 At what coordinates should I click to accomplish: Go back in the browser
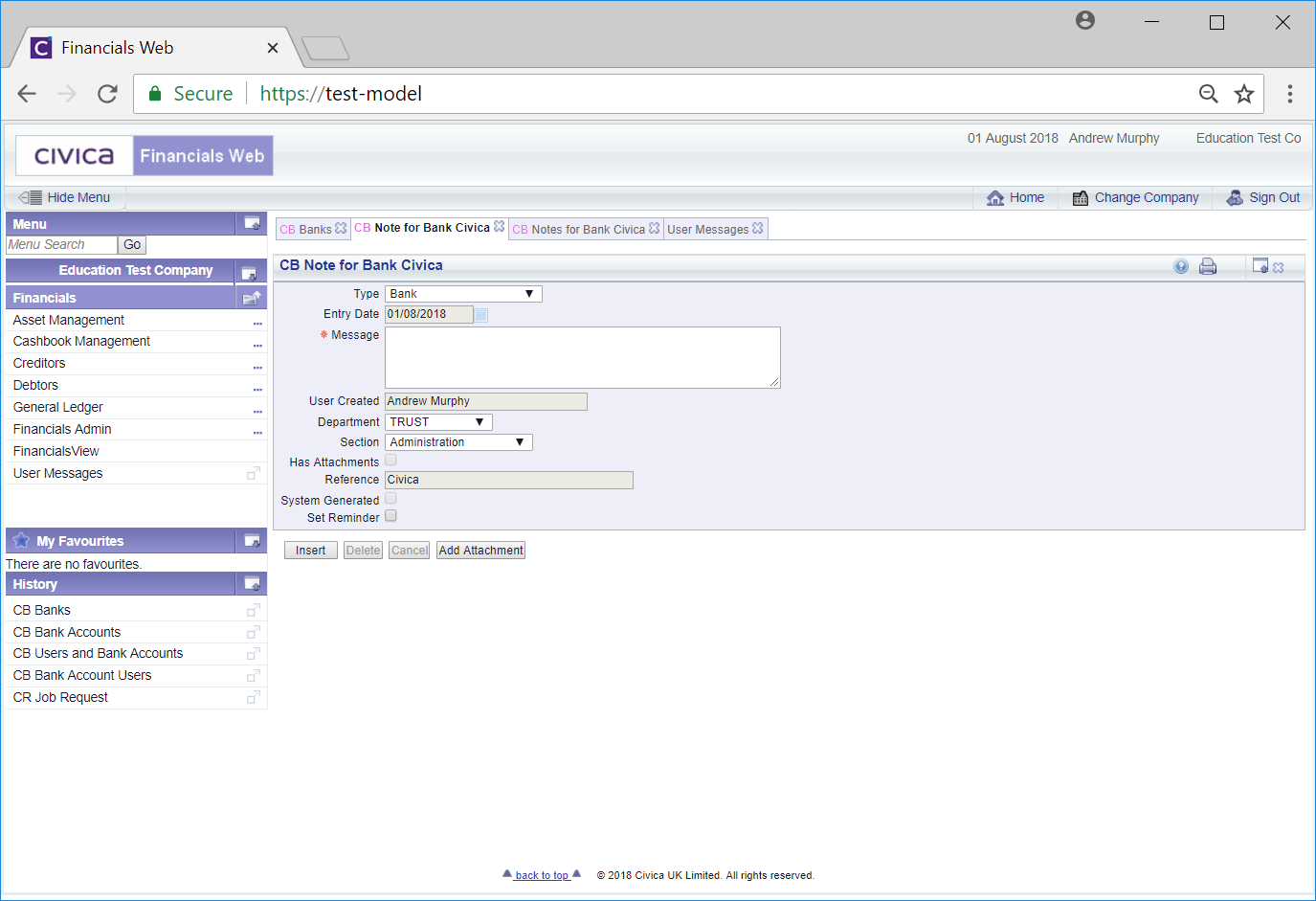click(x=27, y=94)
